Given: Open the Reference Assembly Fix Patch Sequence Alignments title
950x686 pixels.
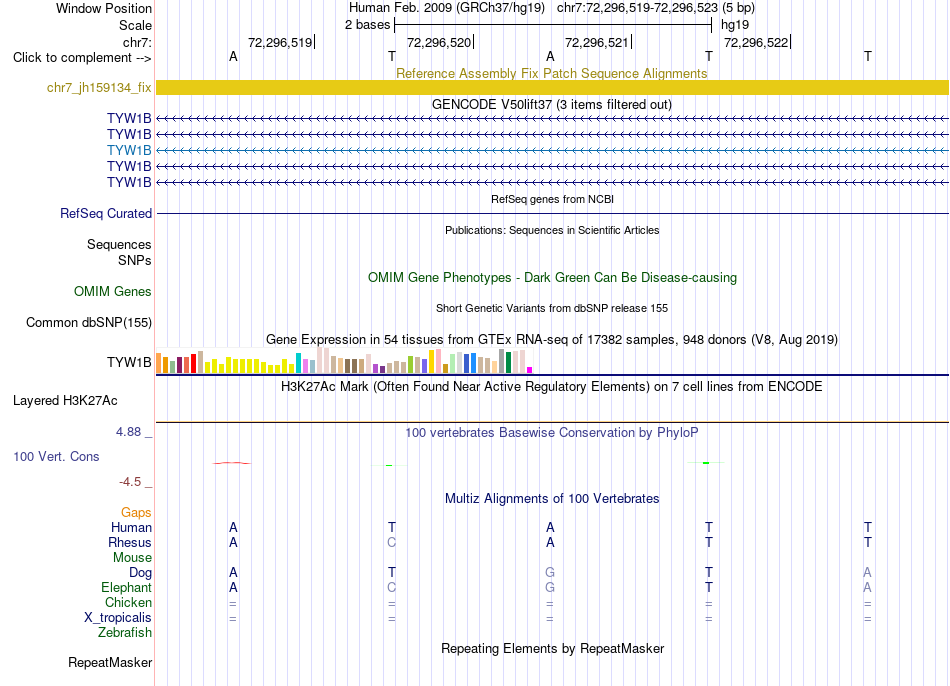Looking at the screenshot, I should click(x=551, y=73).
